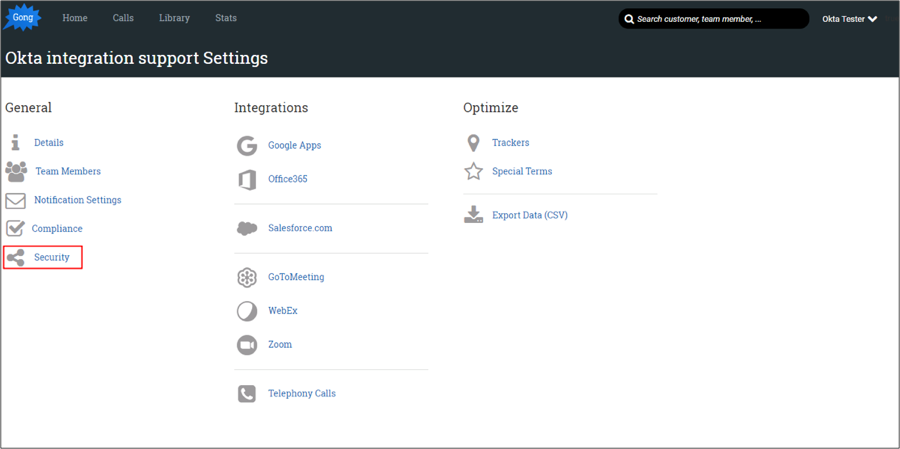Image resolution: width=900 pixels, height=449 pixels.
Task: Click the Gong logo icon
Action: (23, 18)
